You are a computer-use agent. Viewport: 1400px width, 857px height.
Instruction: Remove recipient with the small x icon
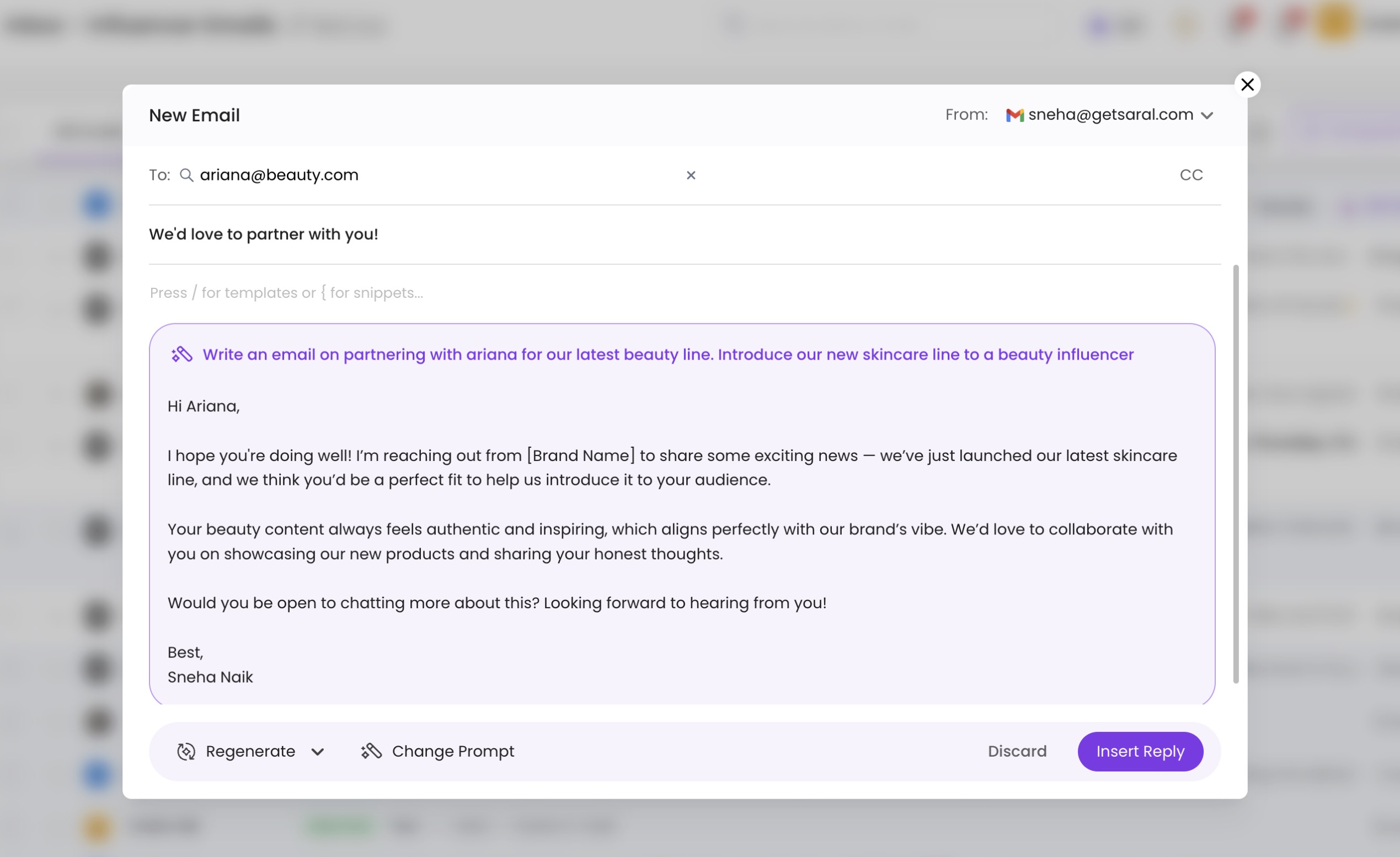(x=691, y=175)
